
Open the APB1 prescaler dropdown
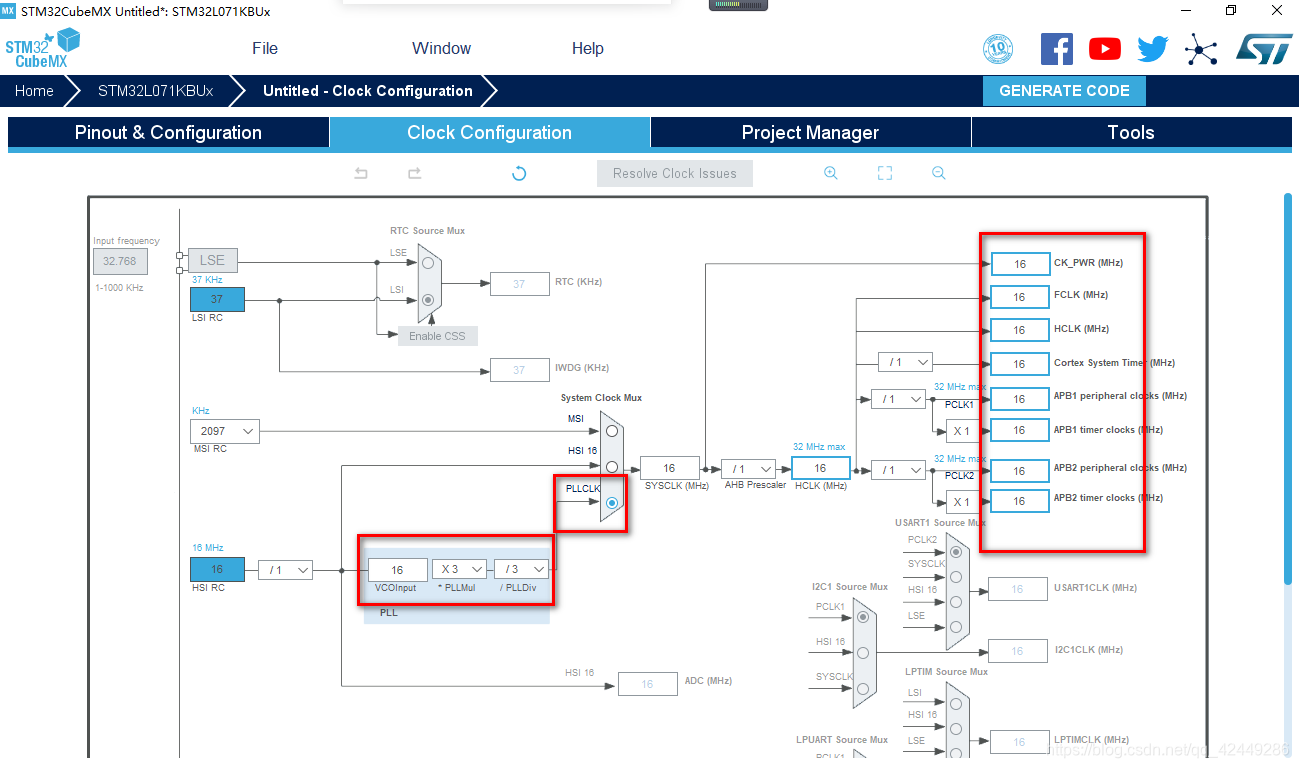click(x=898, y=399)
